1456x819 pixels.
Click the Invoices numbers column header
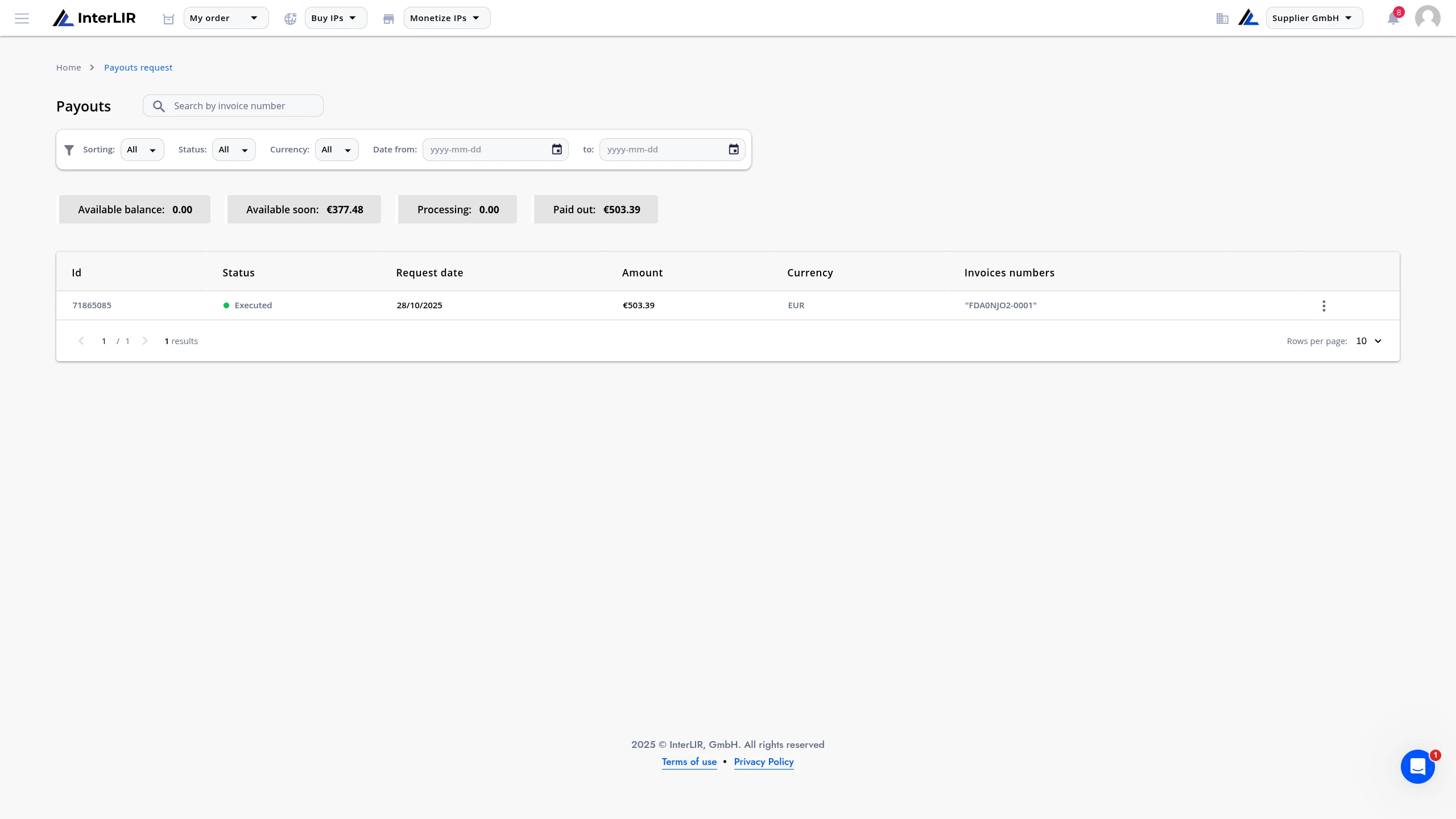coord(1010,273)
